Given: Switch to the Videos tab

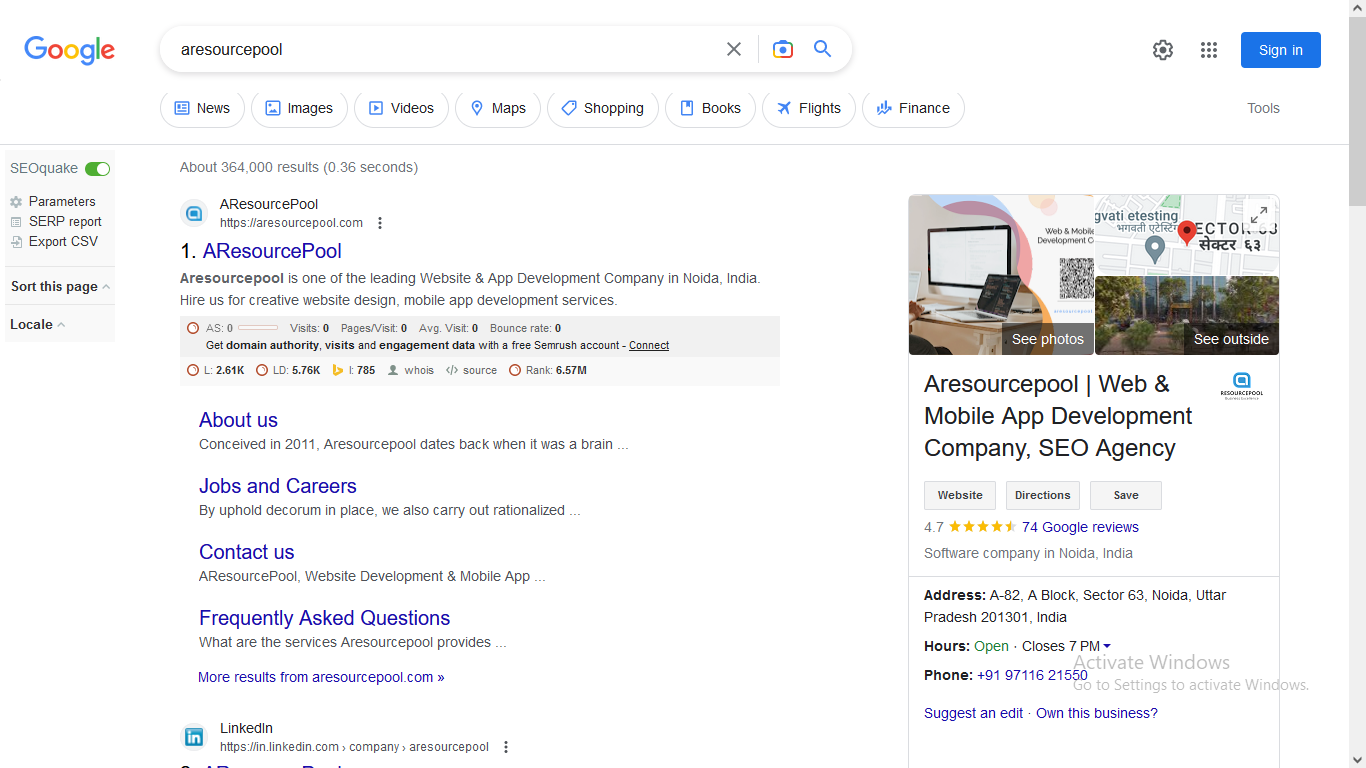Looking at the screenshot, I should click(x=401, y=108).
